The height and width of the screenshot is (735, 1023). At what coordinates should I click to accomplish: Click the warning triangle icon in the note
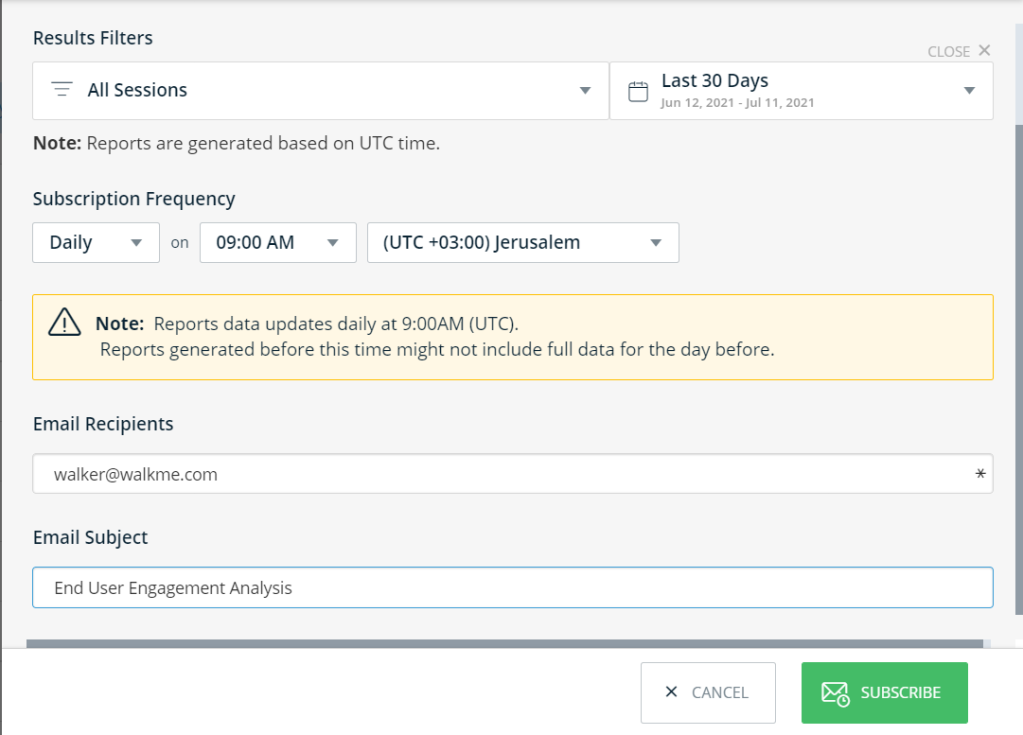pos(64,323)
